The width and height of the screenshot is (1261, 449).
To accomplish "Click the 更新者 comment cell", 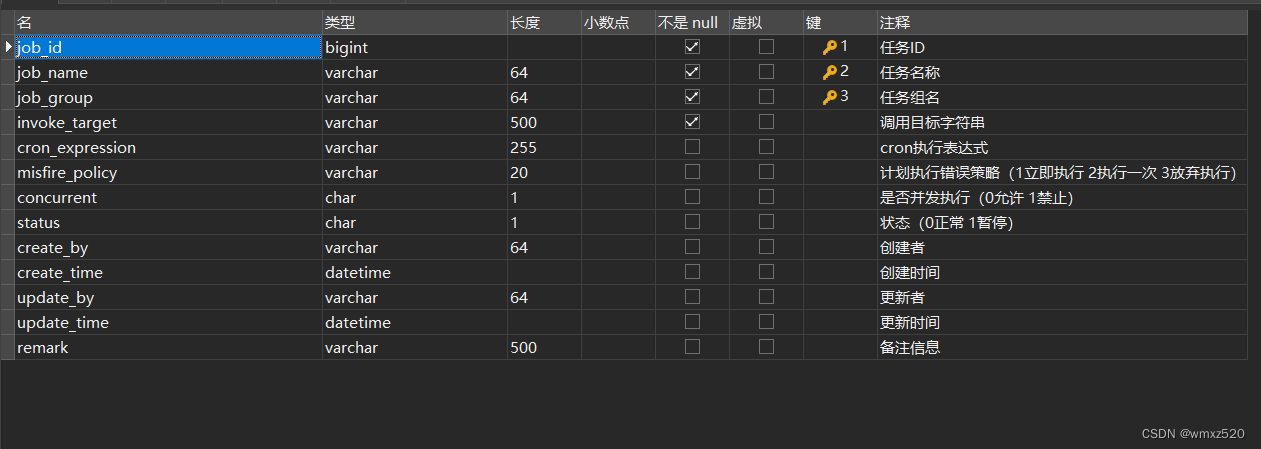I will (x=1062, y=297).
